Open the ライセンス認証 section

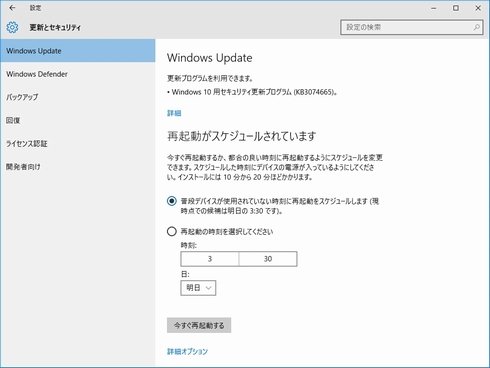coord(77,143)
